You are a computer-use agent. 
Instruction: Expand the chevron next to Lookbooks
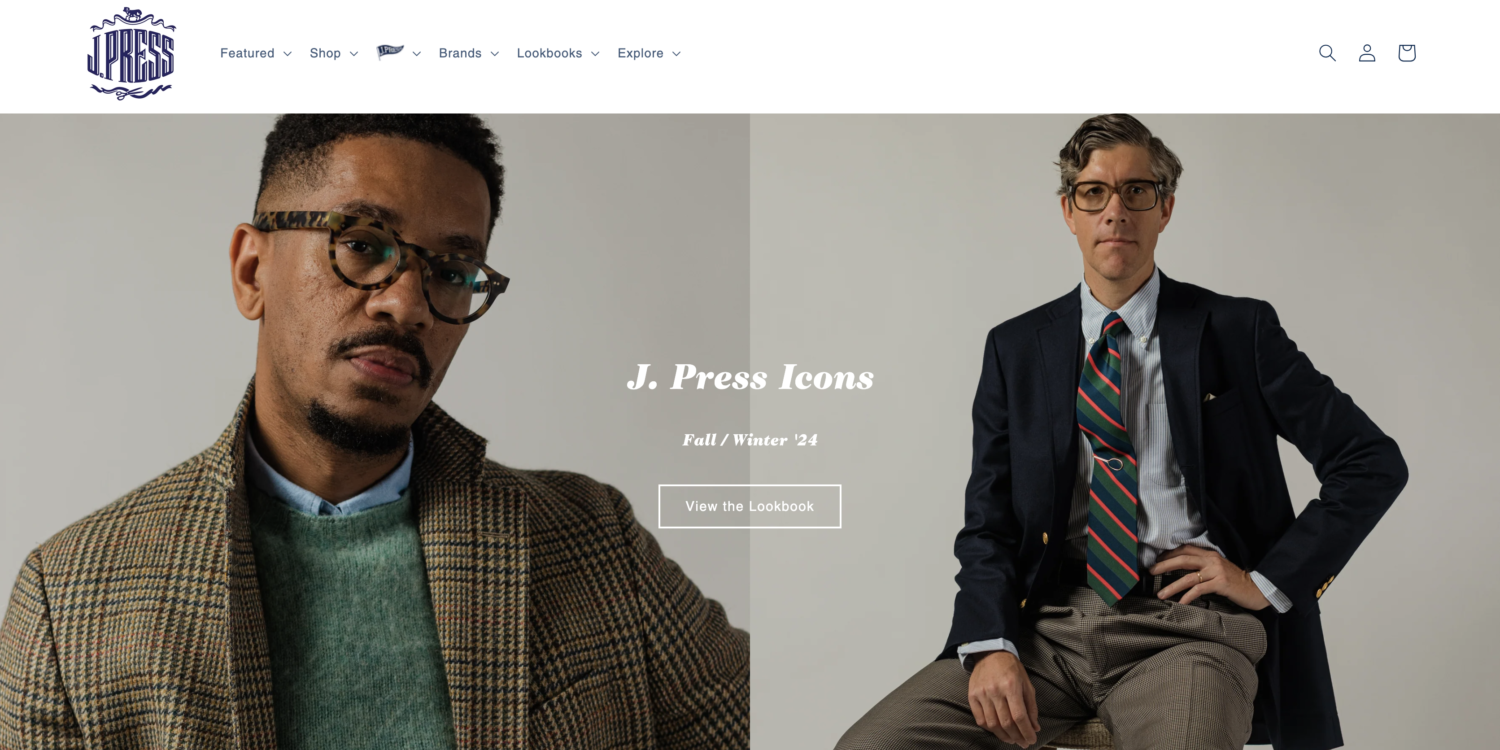point(595,54)
